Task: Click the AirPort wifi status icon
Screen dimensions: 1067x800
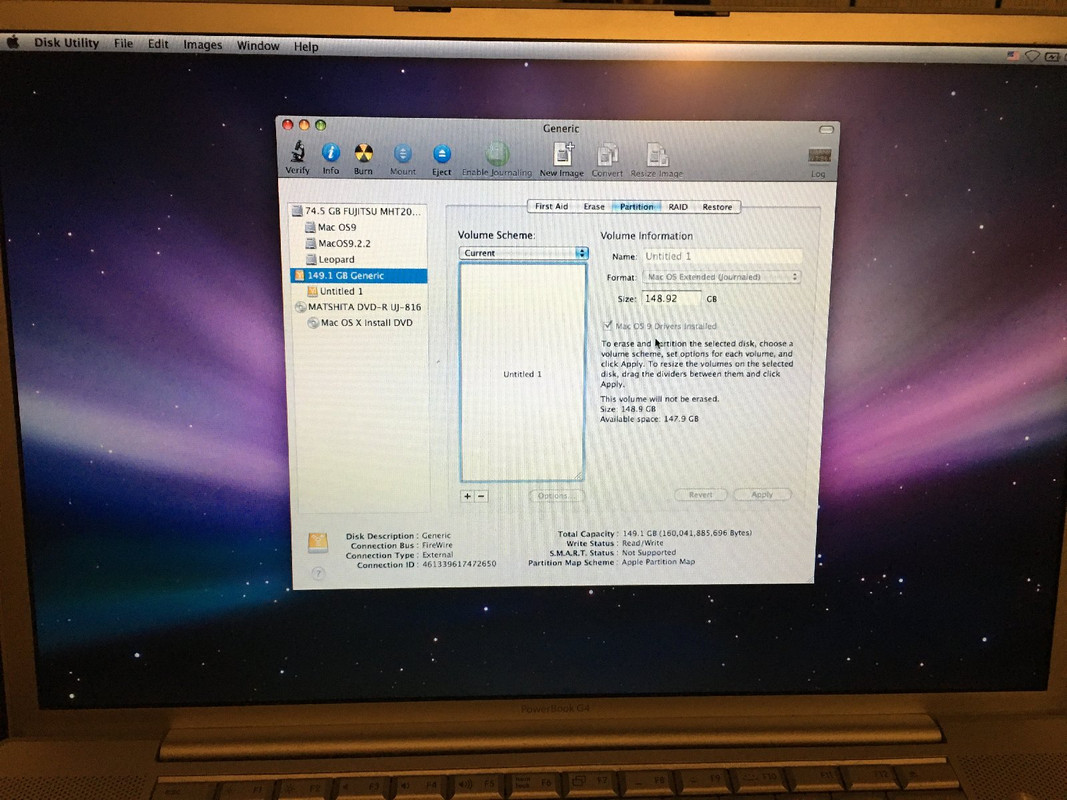Action: tap(1032, 56)
